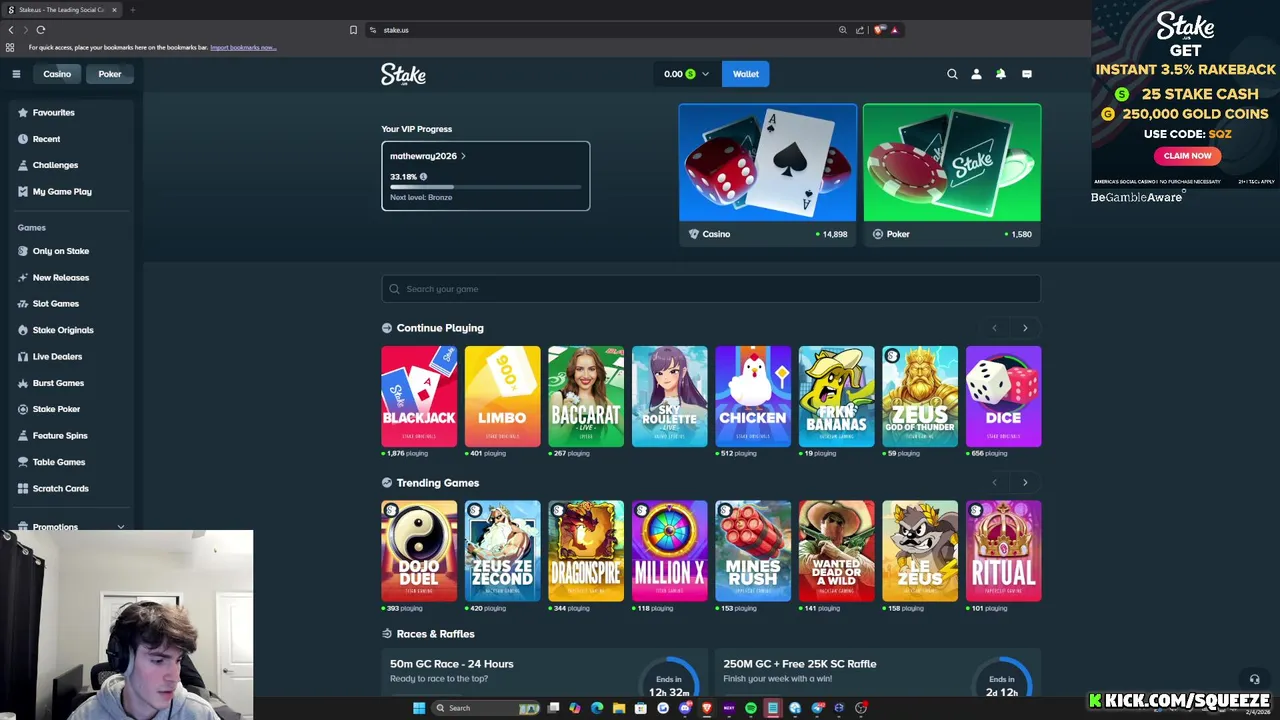
Task: Open the Blackjack game tile
Action: (x=419, y=396)
